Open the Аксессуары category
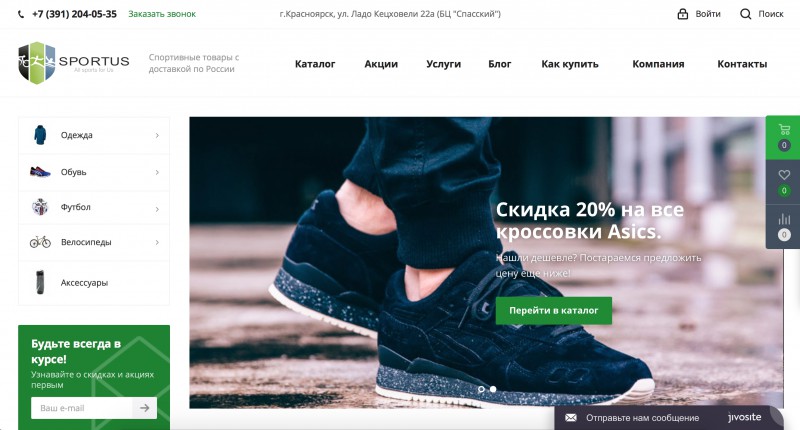This screenshot has width=800, height=430. click(x=94, y=283)
